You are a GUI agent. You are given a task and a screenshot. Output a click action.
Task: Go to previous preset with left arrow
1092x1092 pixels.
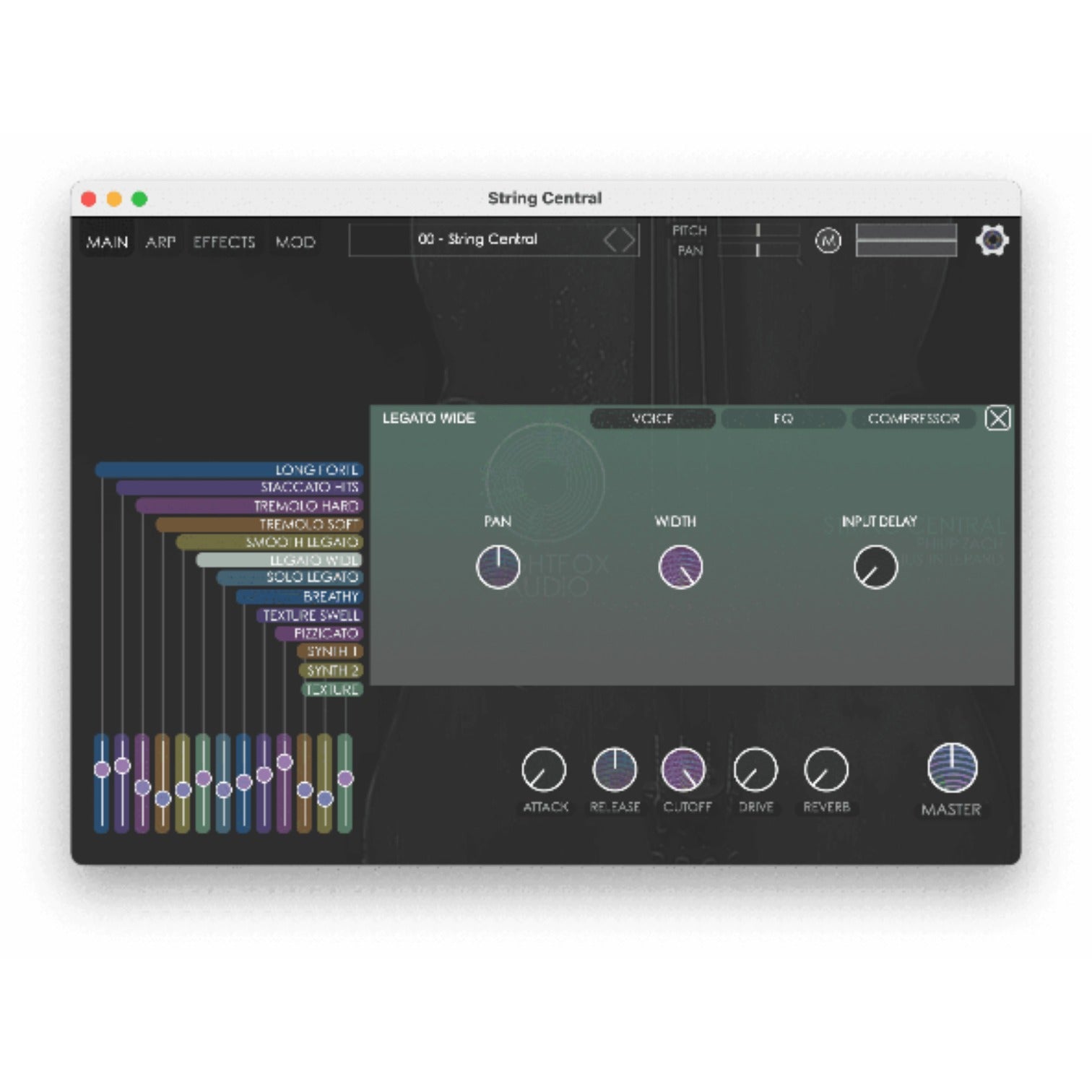pyautogui.click(x=610, y=240)
